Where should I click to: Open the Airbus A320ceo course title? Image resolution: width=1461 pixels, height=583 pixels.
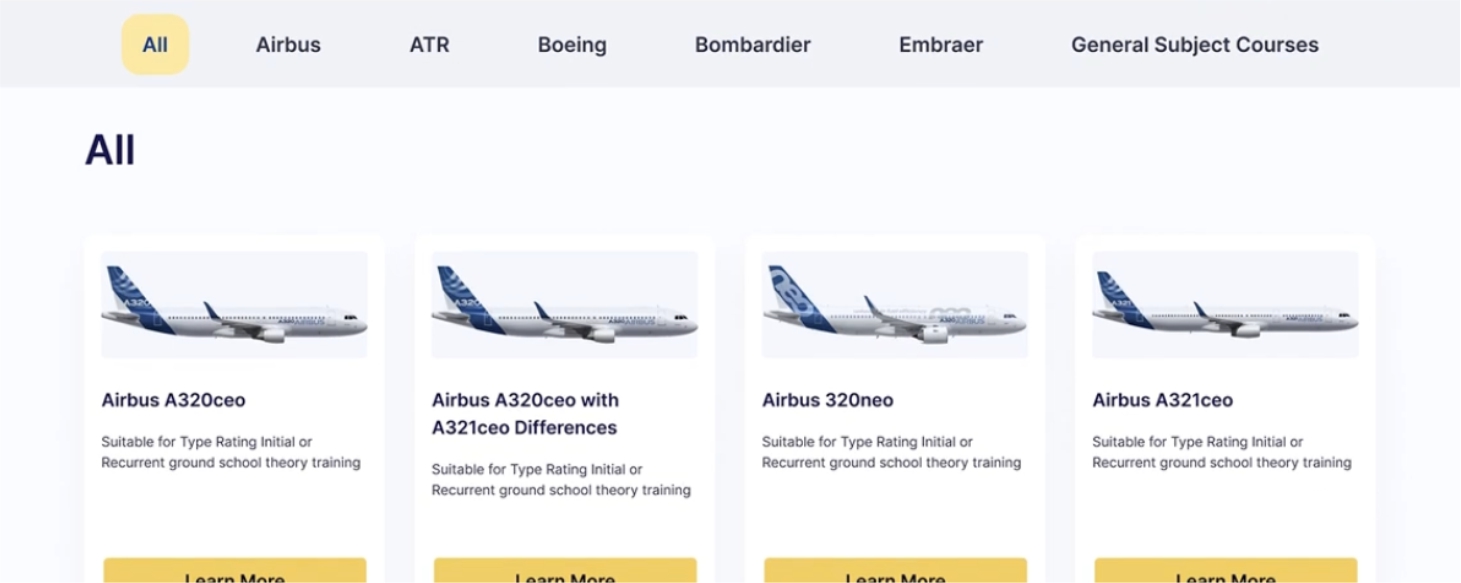(x=173, y=400)
